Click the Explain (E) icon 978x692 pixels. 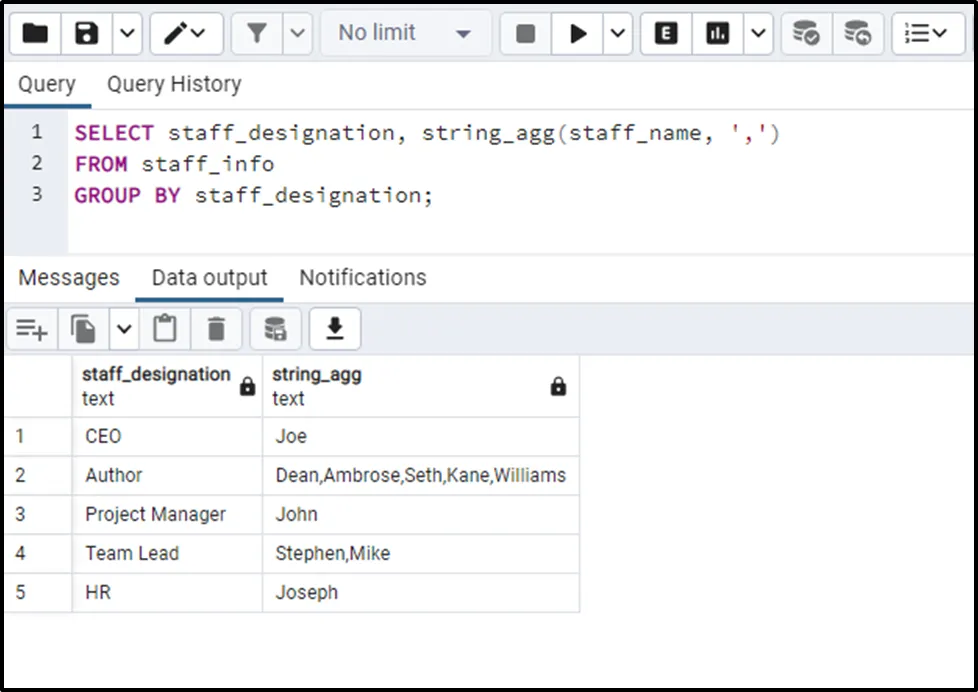666,34
